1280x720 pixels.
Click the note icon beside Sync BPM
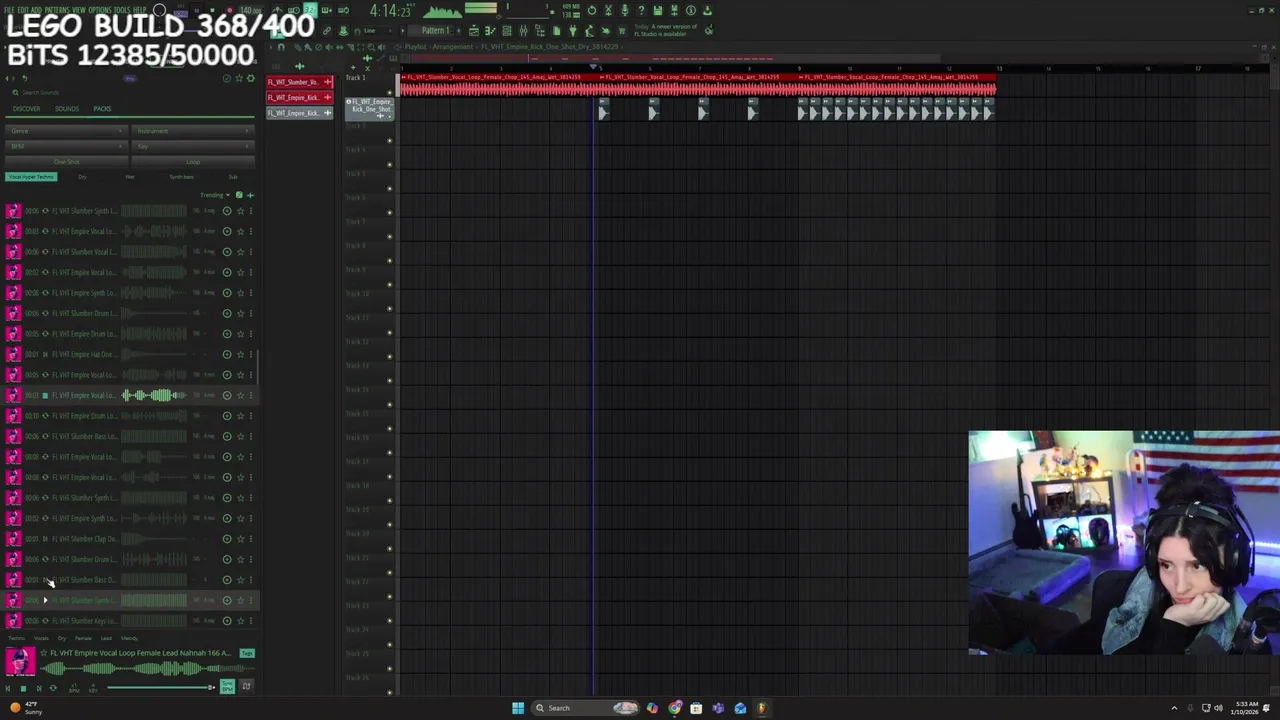(x=247, y=686)
